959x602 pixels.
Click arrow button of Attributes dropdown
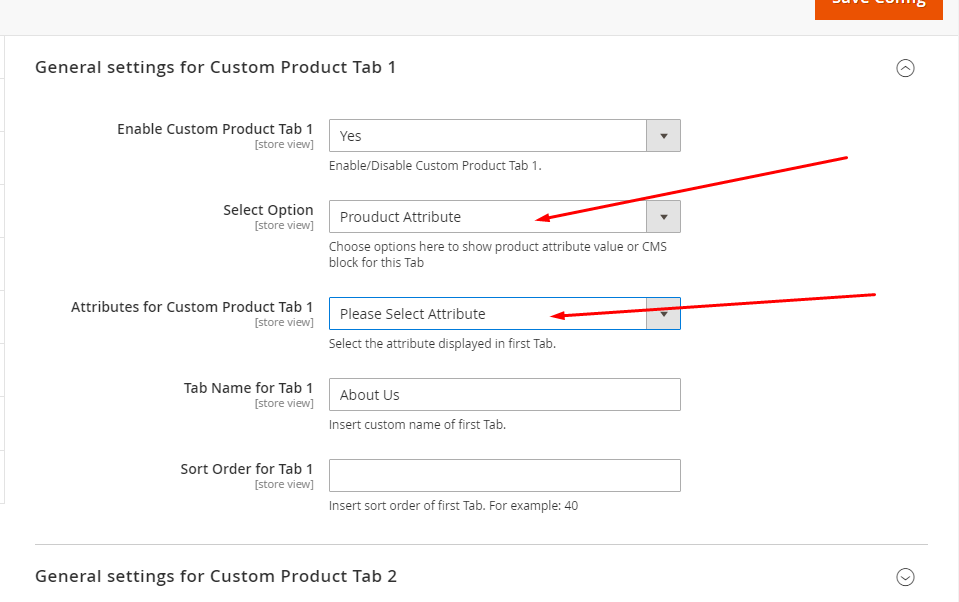663,314
